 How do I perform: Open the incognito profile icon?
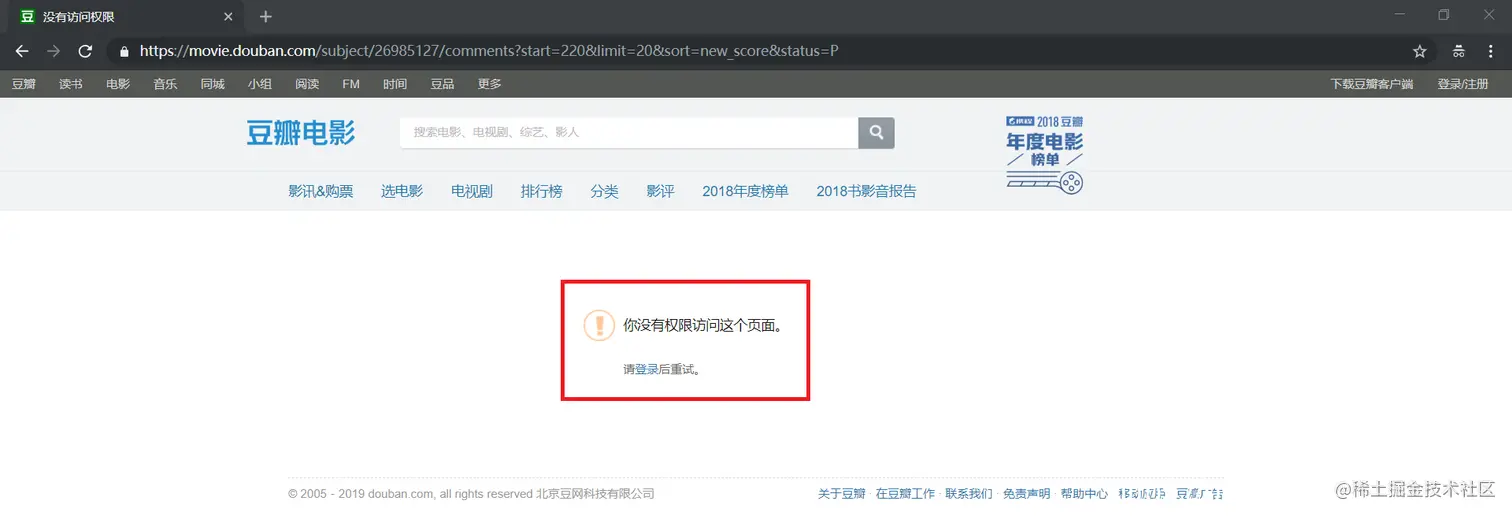[x=1459, y=51]
